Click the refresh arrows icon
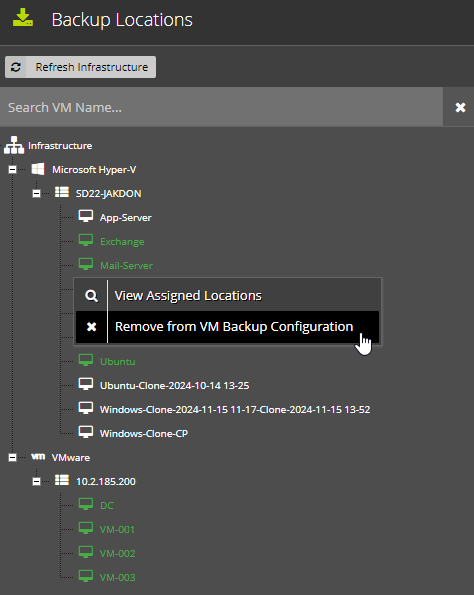Viewport: 474px width, 595px height. (x=16, y=67)
